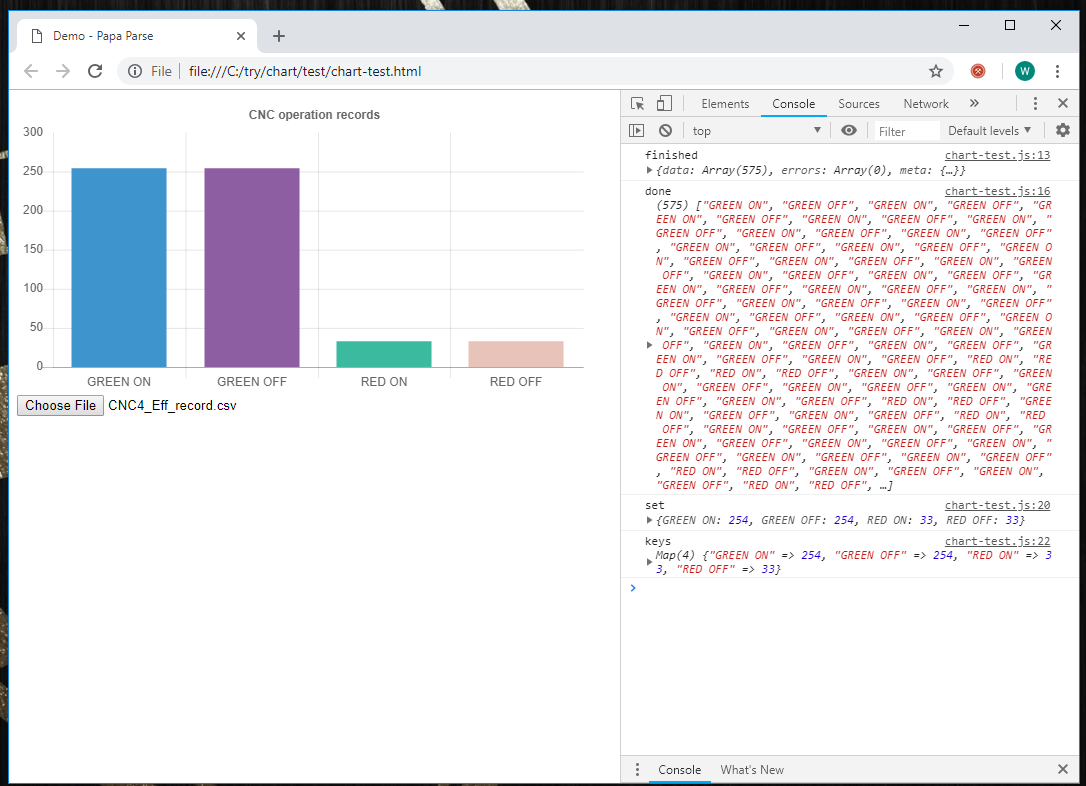Click the purple GREEN OFF bar
This screenshot has height=786, width=1086.
(252, 267)
